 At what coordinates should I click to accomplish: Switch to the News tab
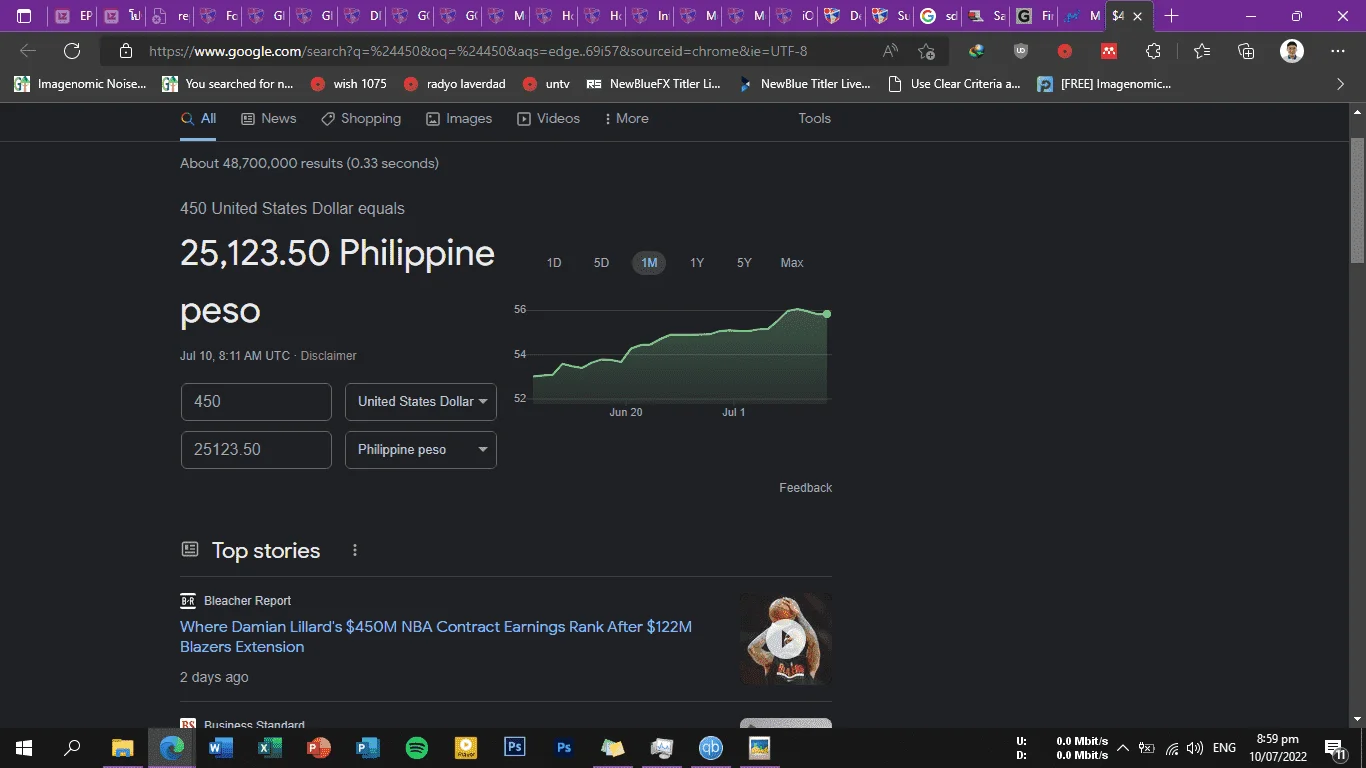(x=269, y=118)
